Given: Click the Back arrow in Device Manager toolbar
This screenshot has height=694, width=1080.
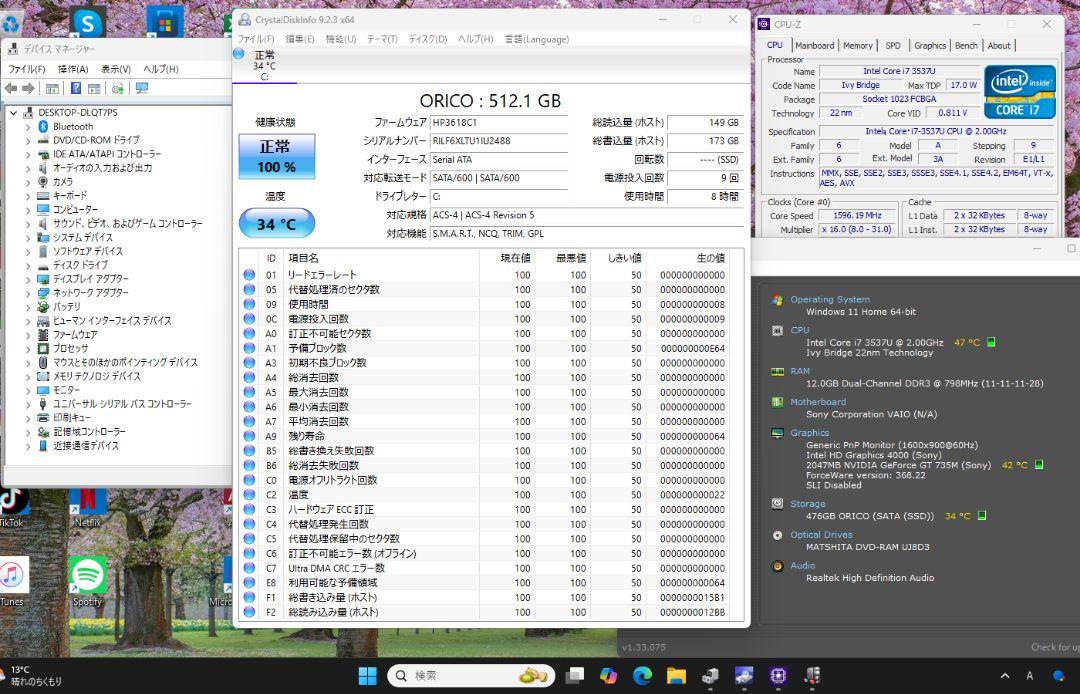Looking at the screenshot, I should click(11, 88).
